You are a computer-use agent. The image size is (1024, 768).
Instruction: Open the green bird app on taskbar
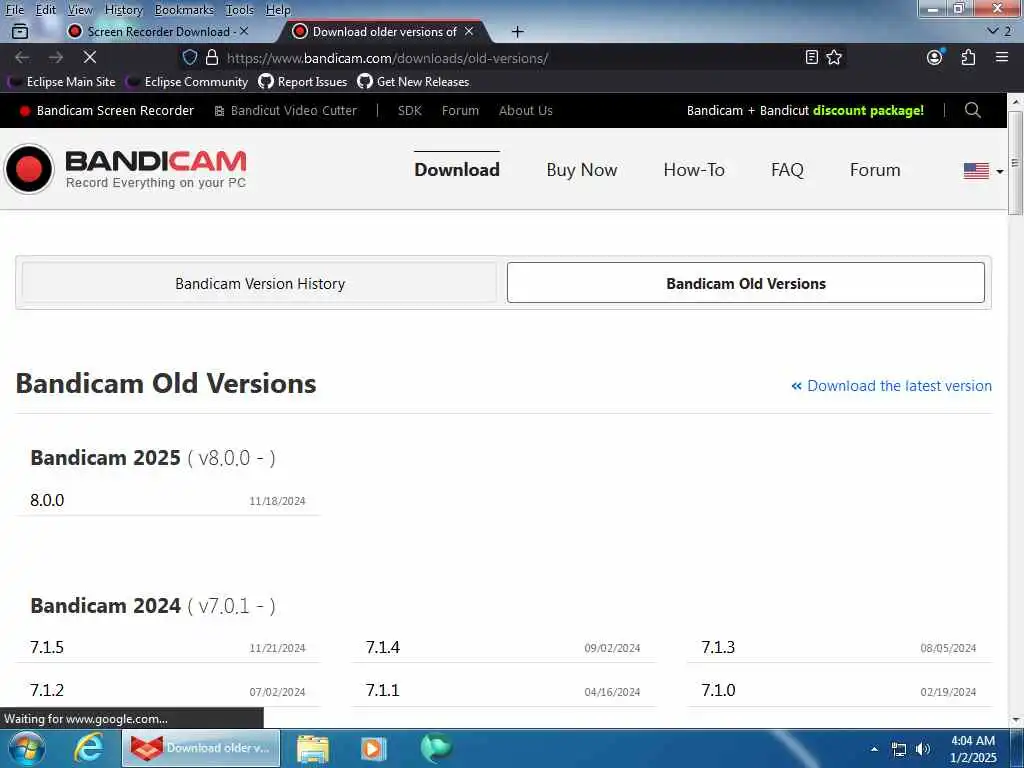pyautogui.click(x=436, y=748)
